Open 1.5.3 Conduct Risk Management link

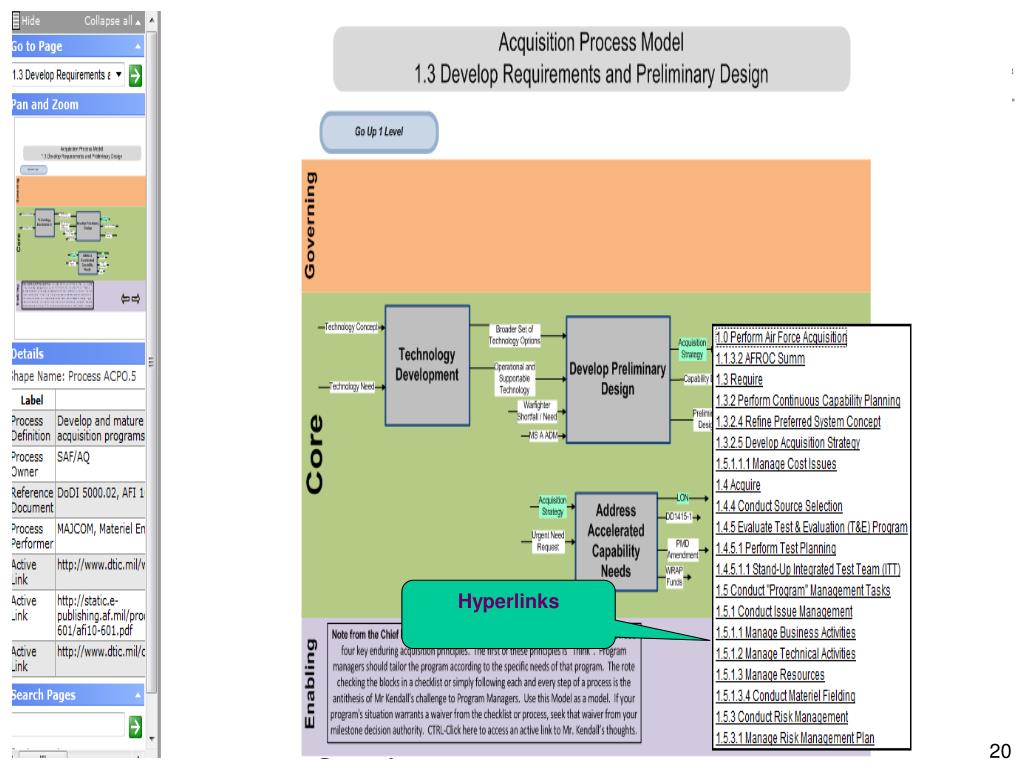point(782,717)
